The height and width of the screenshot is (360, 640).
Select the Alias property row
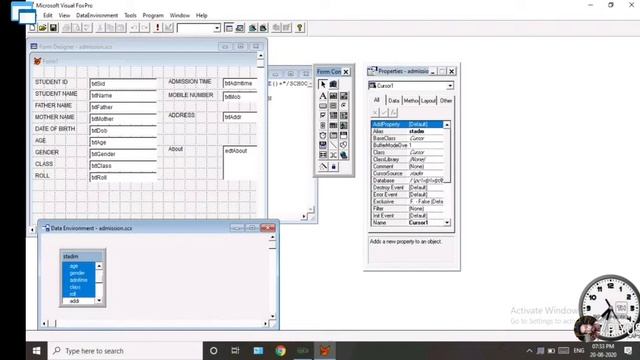pos(407,131)
